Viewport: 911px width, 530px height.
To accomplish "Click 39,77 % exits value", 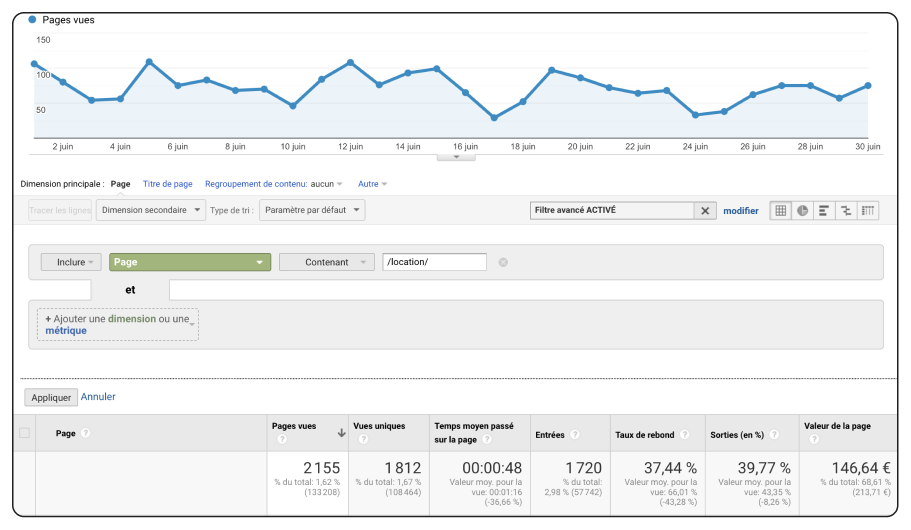I will point(764,468).
